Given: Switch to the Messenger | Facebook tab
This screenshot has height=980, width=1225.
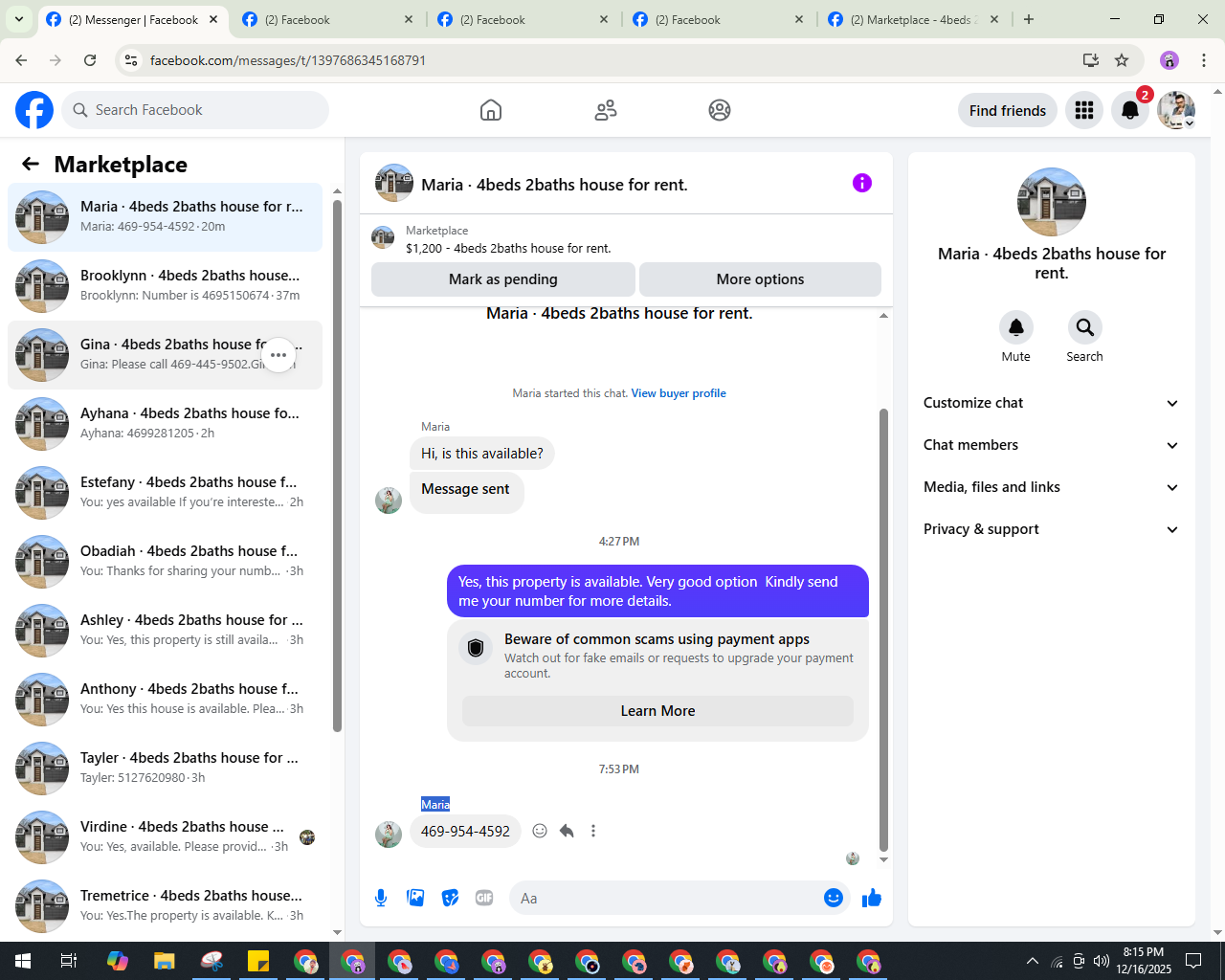Looking at the screenshot, I should coord(133,19).
